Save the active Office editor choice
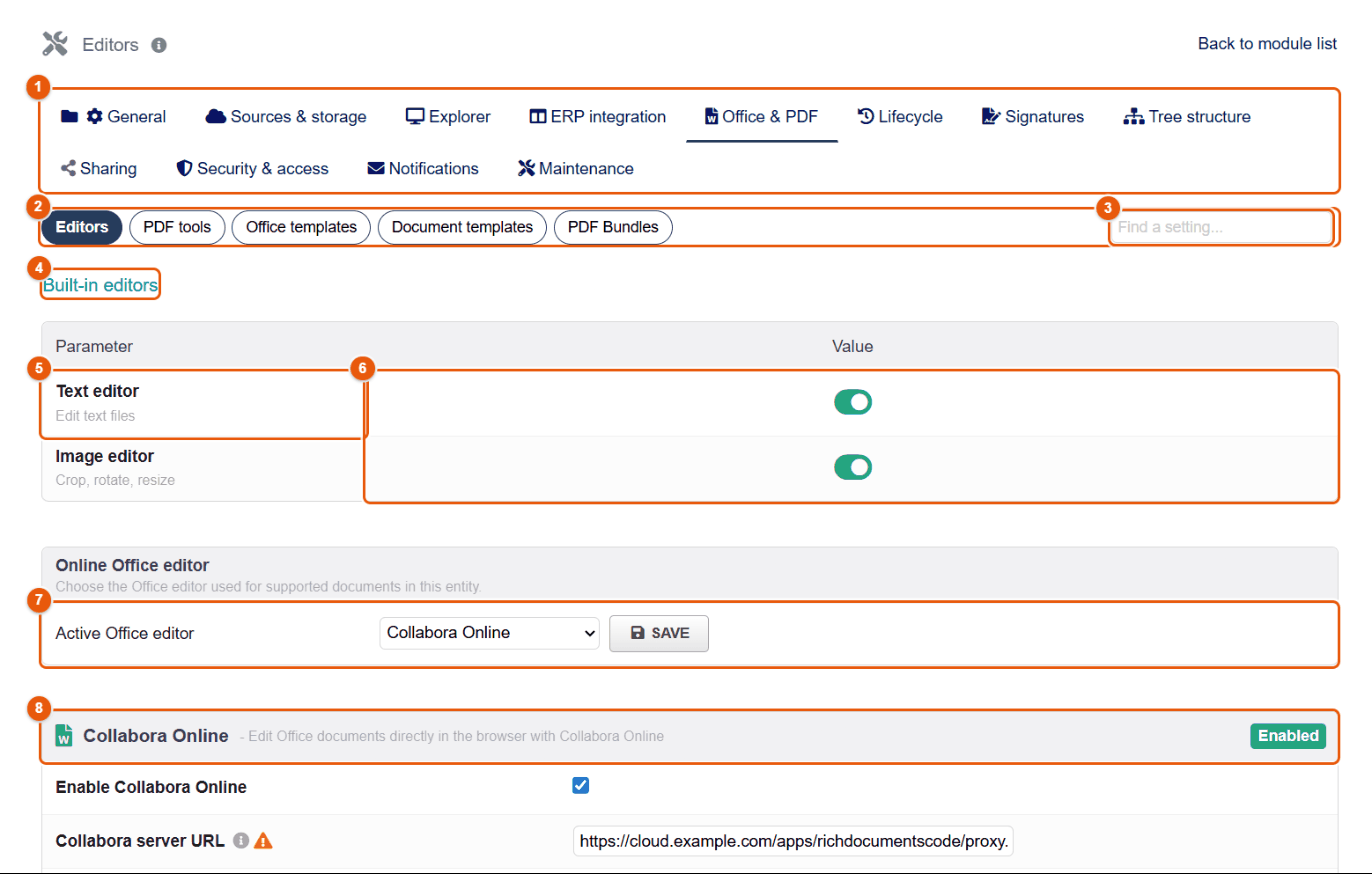This screenshot has height=874, width=1372. (659, 633)
